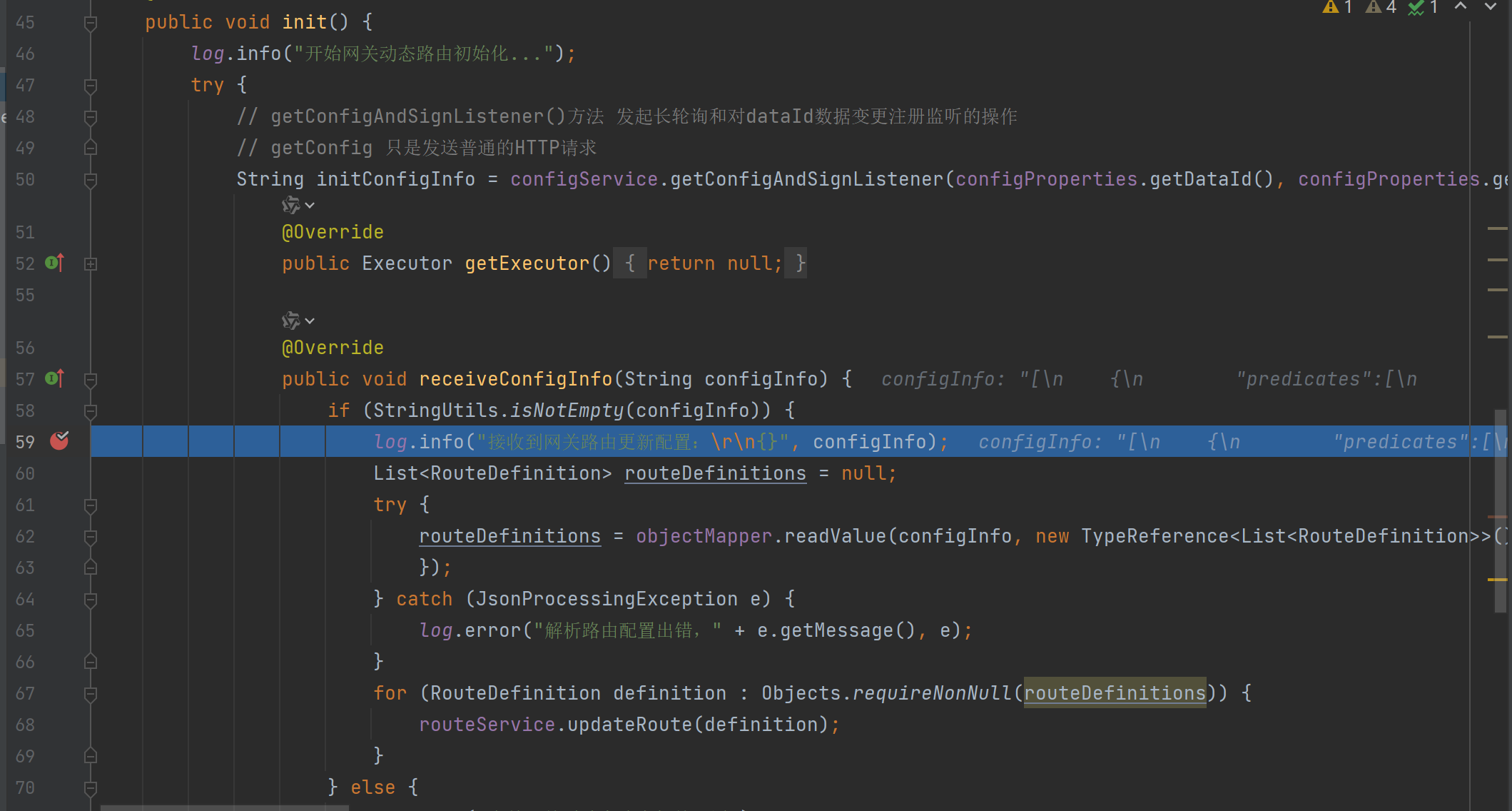Click the green typo checkmark indicator
Image resolution: width=1512 pixels, height=811 pixels.
tap(1424, 8)
